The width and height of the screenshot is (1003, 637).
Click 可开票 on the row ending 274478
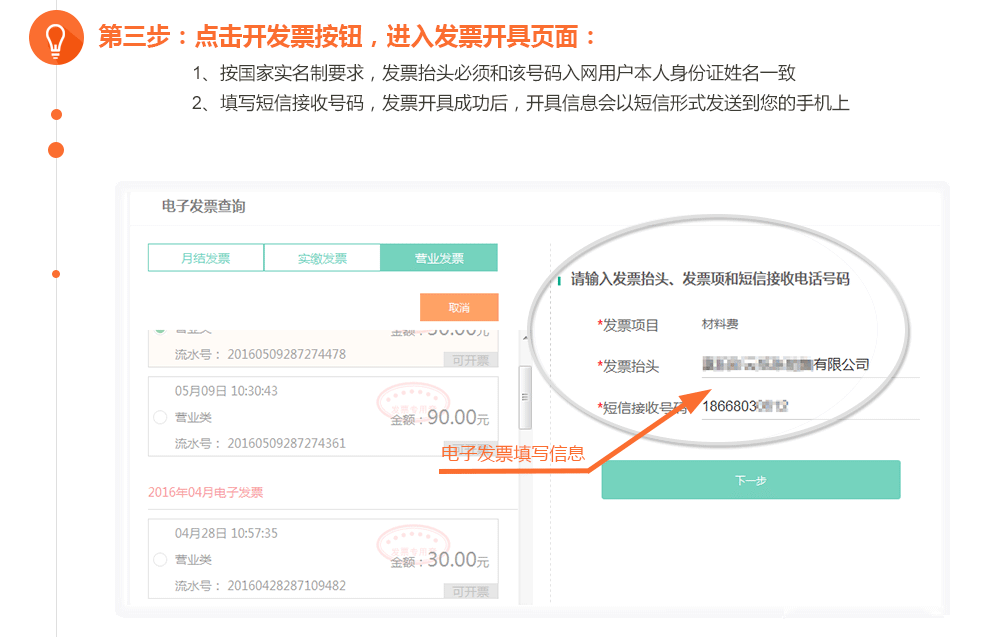click(x=471, y=360)
